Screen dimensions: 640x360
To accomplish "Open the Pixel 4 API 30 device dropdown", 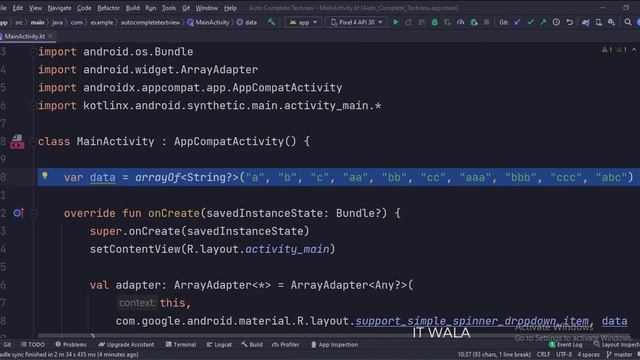I will pos(357,22).
